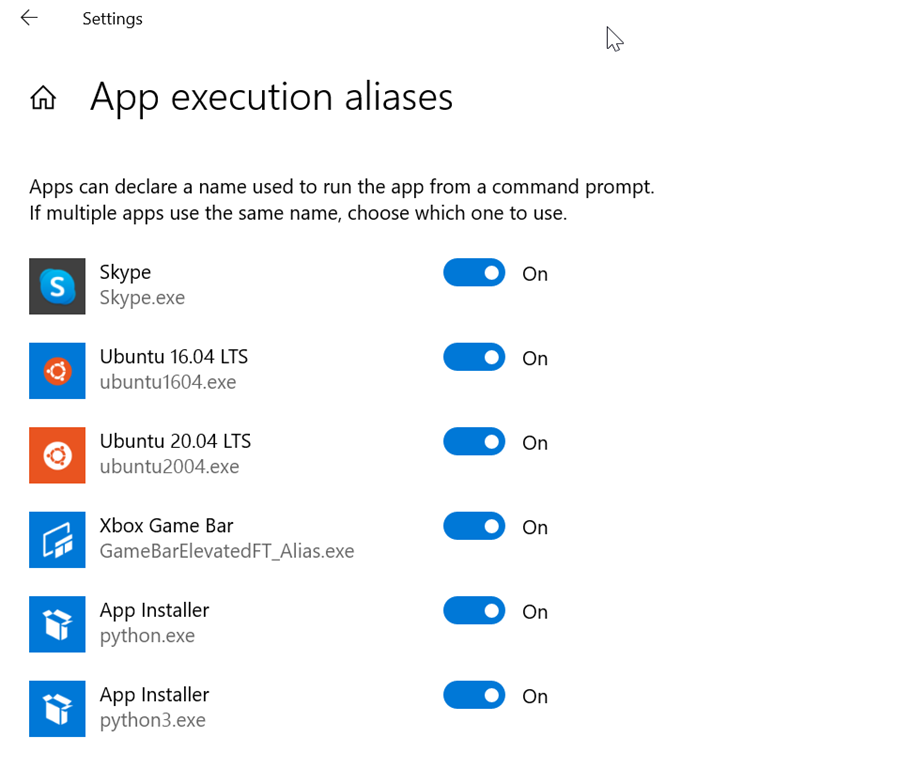This screenshot has width=898, height=768.
Task: Click the GameBarElevatedFT_Alias.exe label
Action: [x=226, y=551]
